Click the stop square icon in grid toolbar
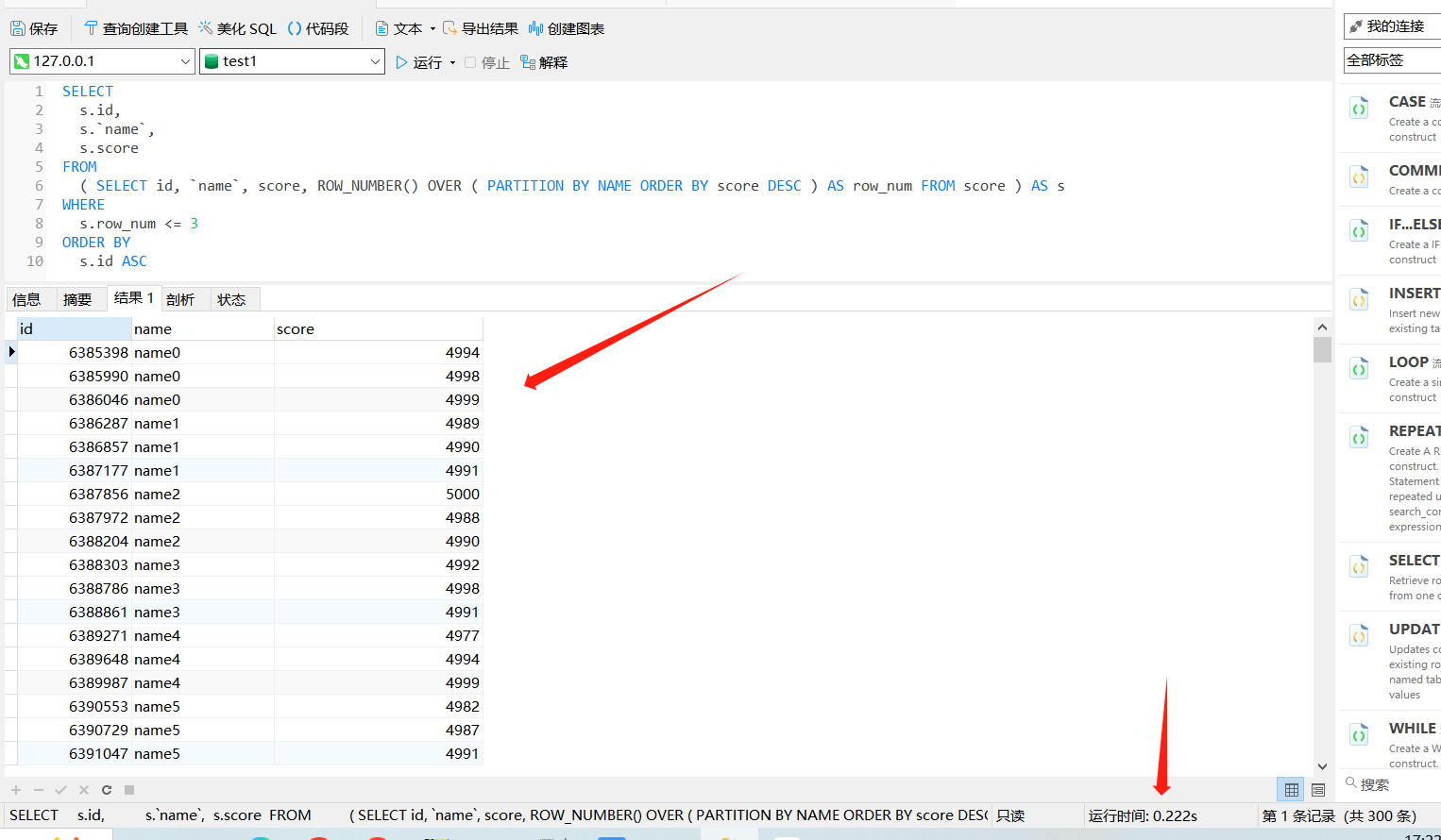1441x840 pixels. 129,790
